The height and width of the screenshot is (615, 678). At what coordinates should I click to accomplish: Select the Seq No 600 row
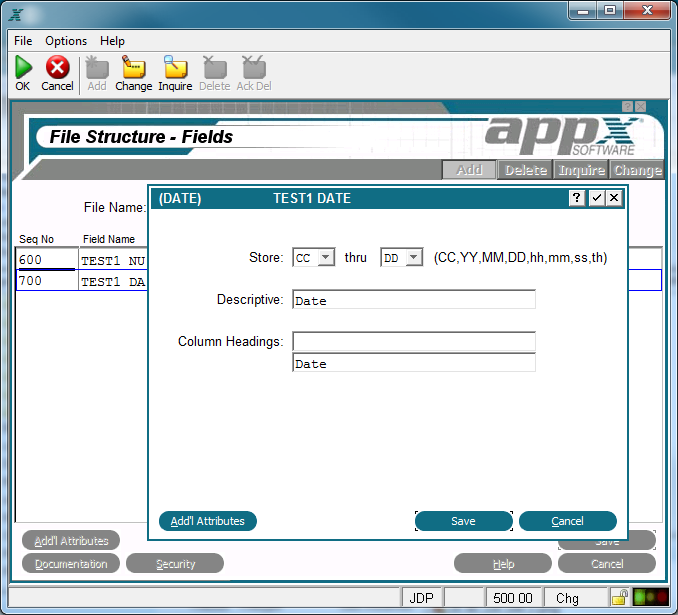coord(82,259)
